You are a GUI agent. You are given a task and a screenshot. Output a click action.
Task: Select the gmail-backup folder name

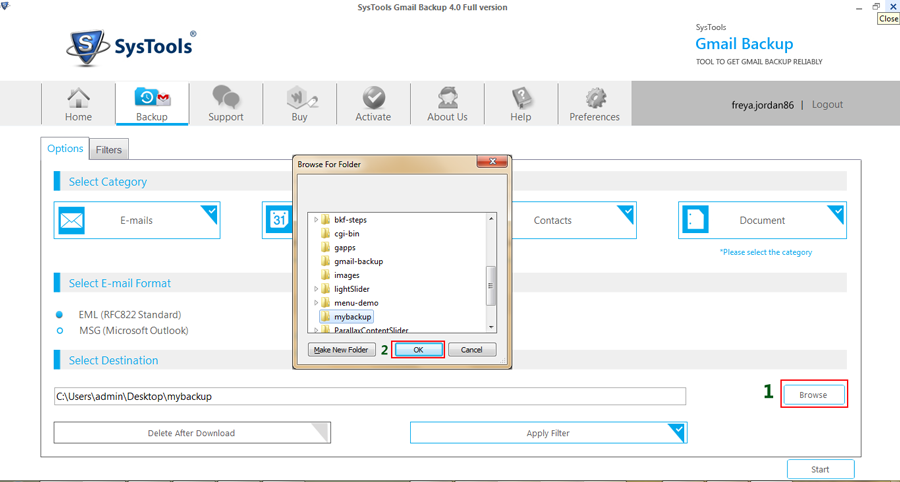click(x=359, y=261)
